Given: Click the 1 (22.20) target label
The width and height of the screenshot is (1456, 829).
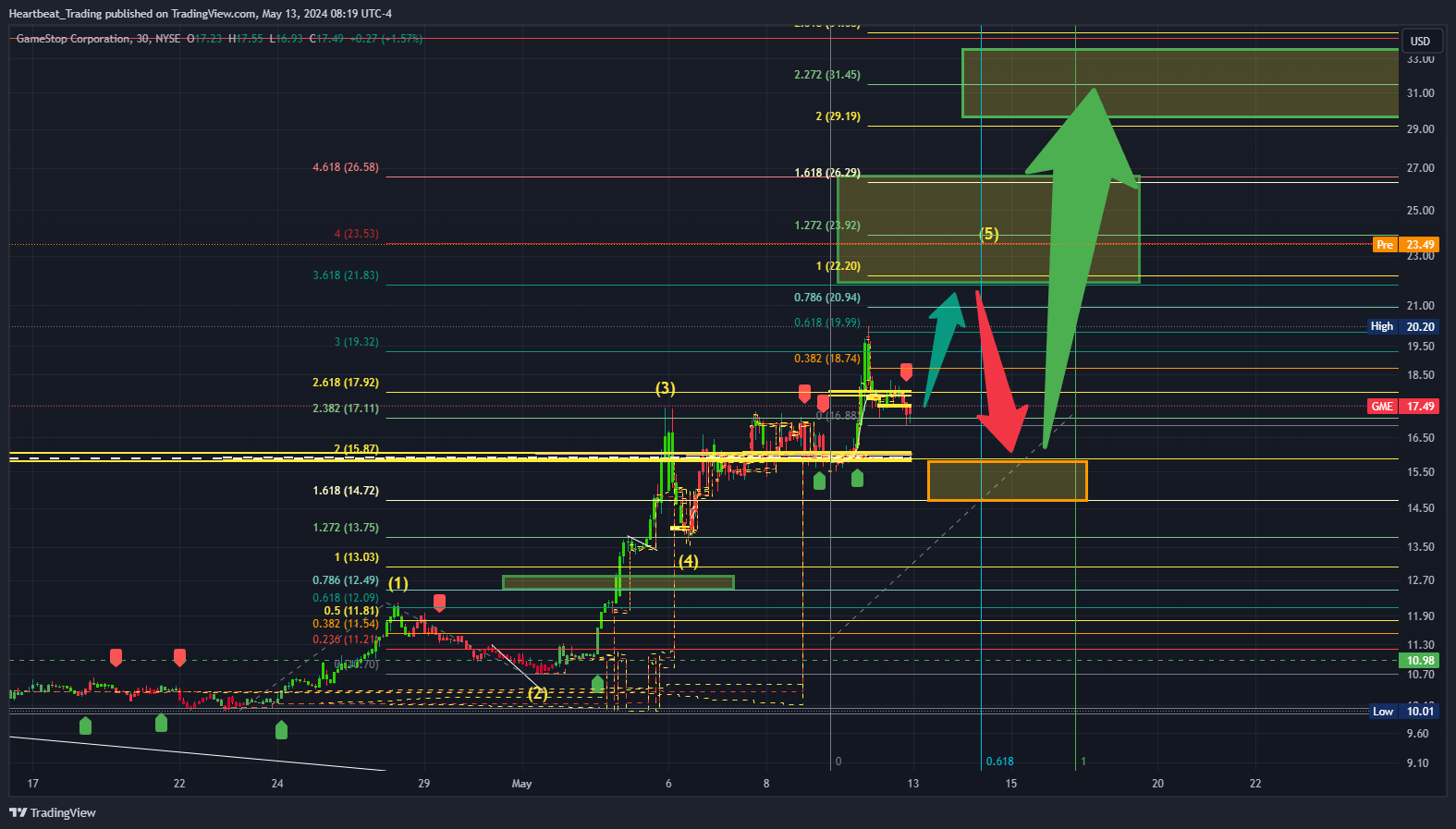Looking at the screenshot, I should 838,266.
